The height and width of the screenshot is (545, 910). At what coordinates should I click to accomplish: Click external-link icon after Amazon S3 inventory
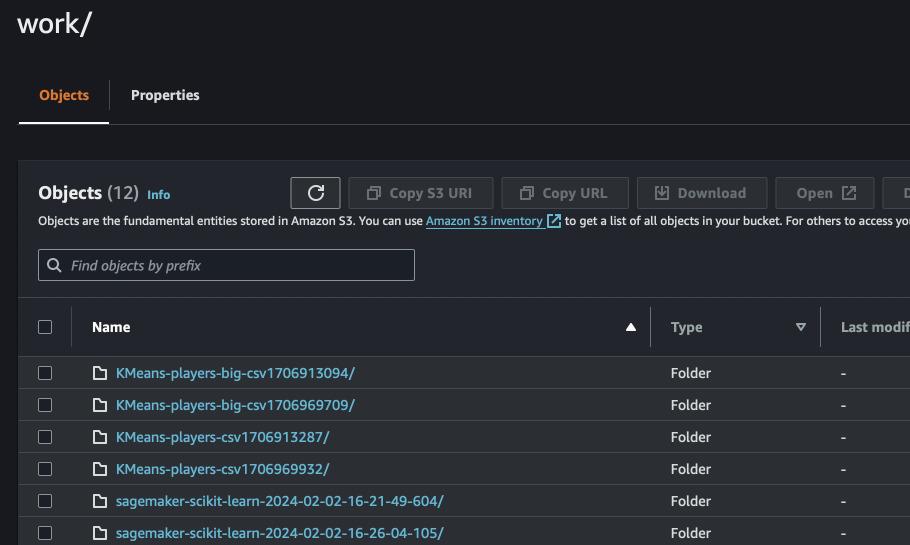pyautogui.click(x=554, y=221)
